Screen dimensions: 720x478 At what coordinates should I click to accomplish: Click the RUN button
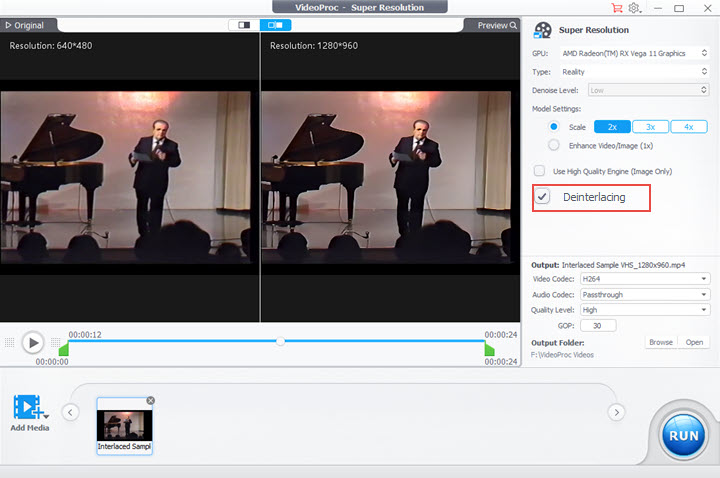pos(683,435)
